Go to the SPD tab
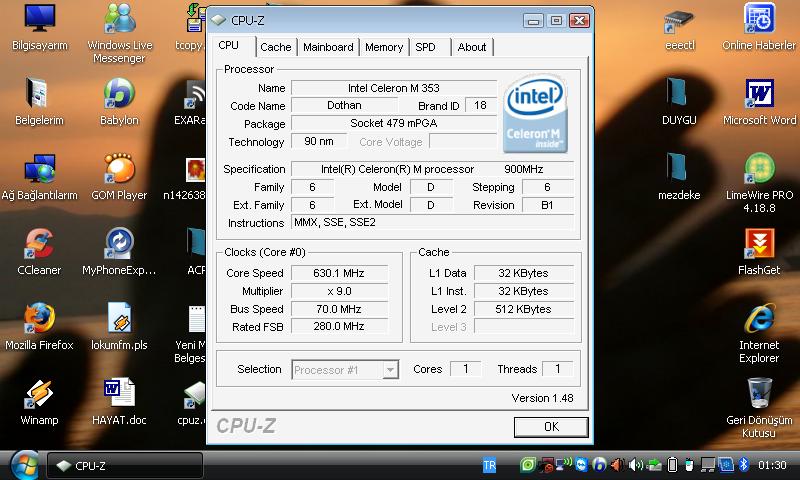This screenshot has width=800, height=480. pos(426,47)
